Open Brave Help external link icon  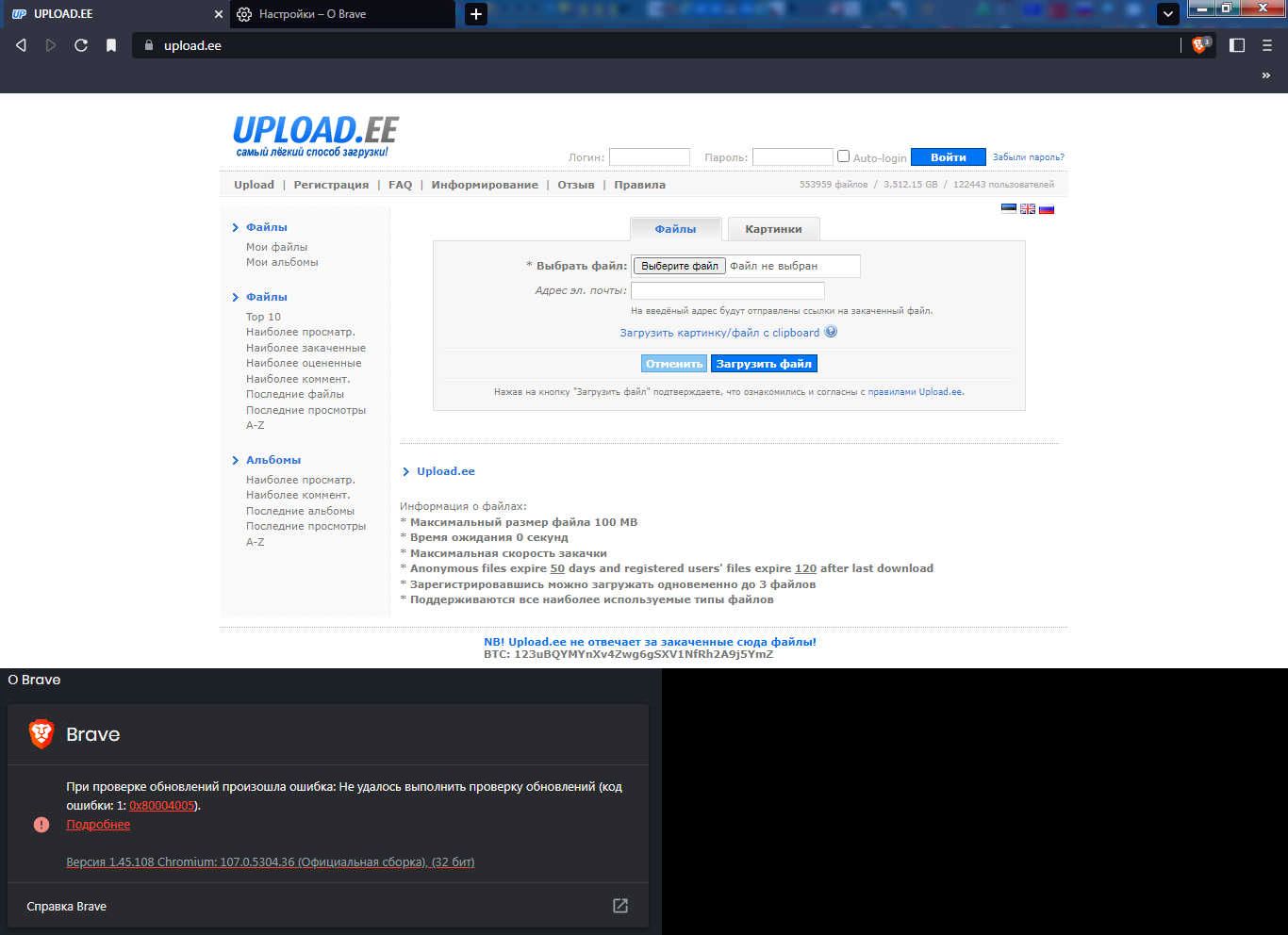tap(620, 906)
